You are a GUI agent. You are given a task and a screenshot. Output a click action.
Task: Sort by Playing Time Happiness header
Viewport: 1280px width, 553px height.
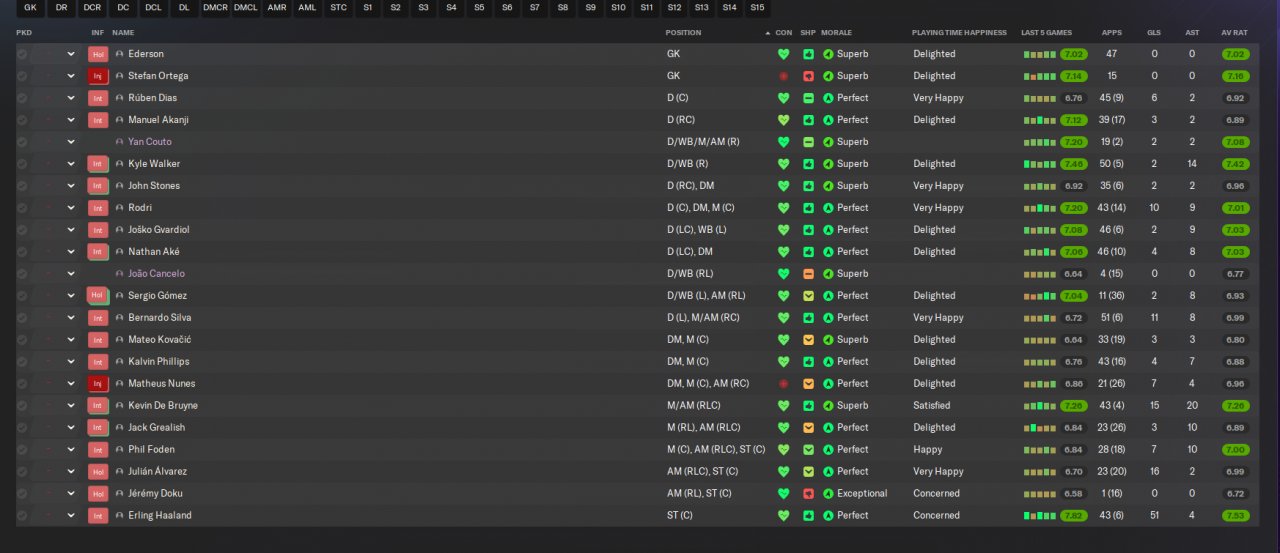959,33
